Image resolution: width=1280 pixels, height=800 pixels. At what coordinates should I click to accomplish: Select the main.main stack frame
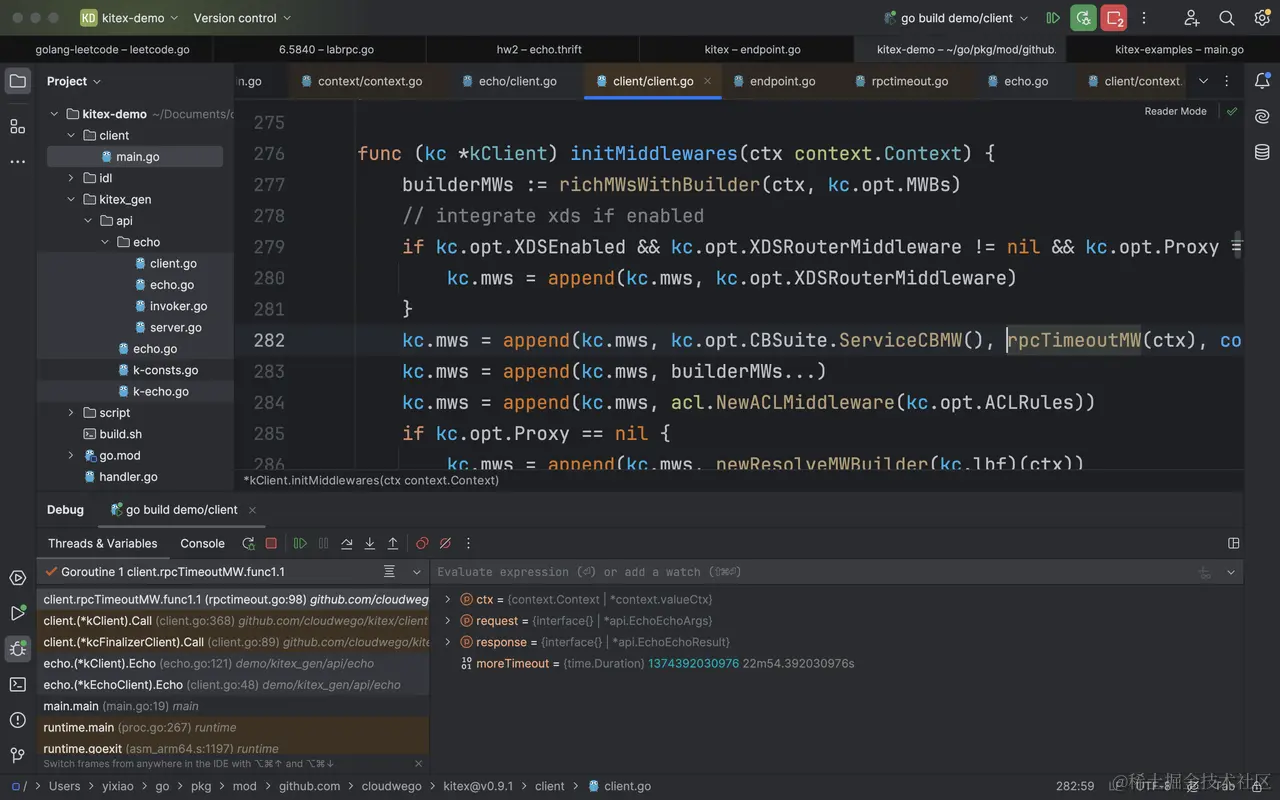(x=71, y=706)
